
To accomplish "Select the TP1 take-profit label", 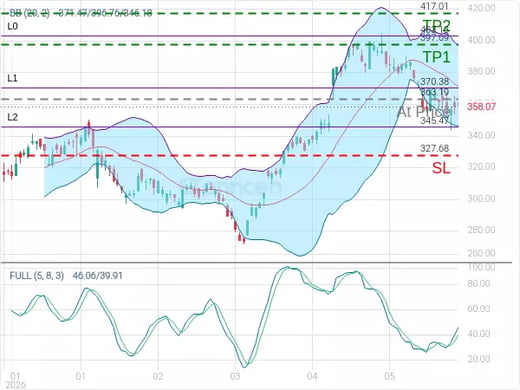I will click(436, 57).
